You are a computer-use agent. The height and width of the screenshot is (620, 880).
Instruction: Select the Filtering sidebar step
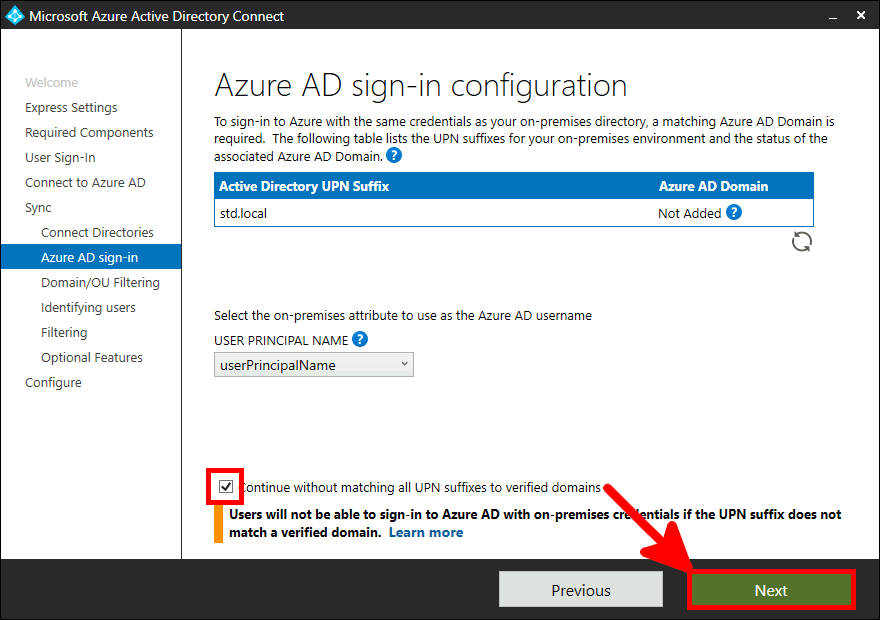(64, 332)
